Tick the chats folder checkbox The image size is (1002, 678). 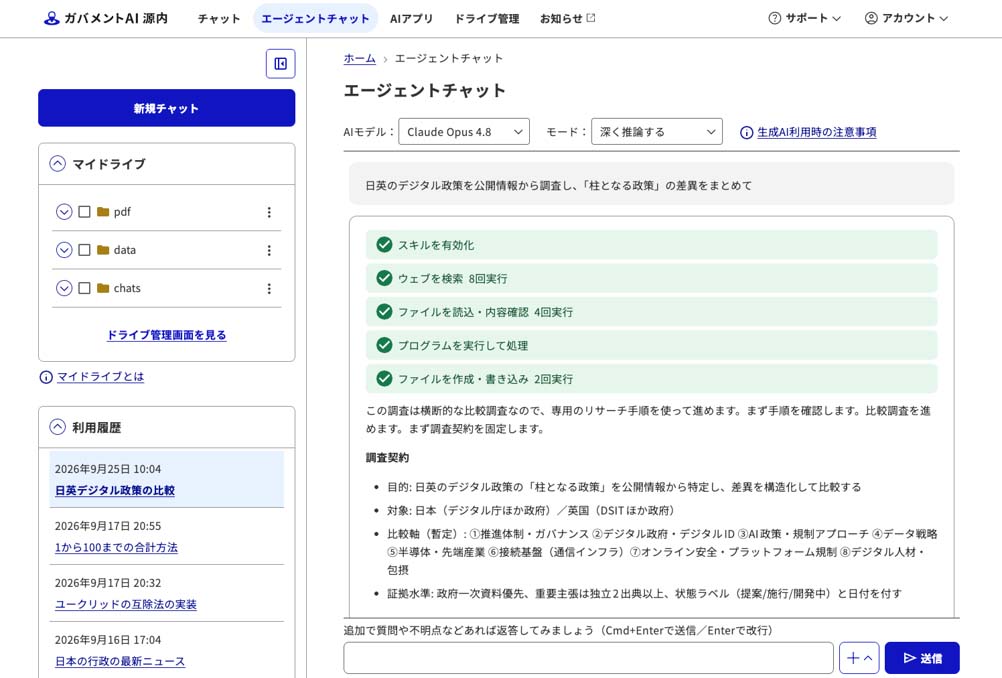[x=84, y=288]
